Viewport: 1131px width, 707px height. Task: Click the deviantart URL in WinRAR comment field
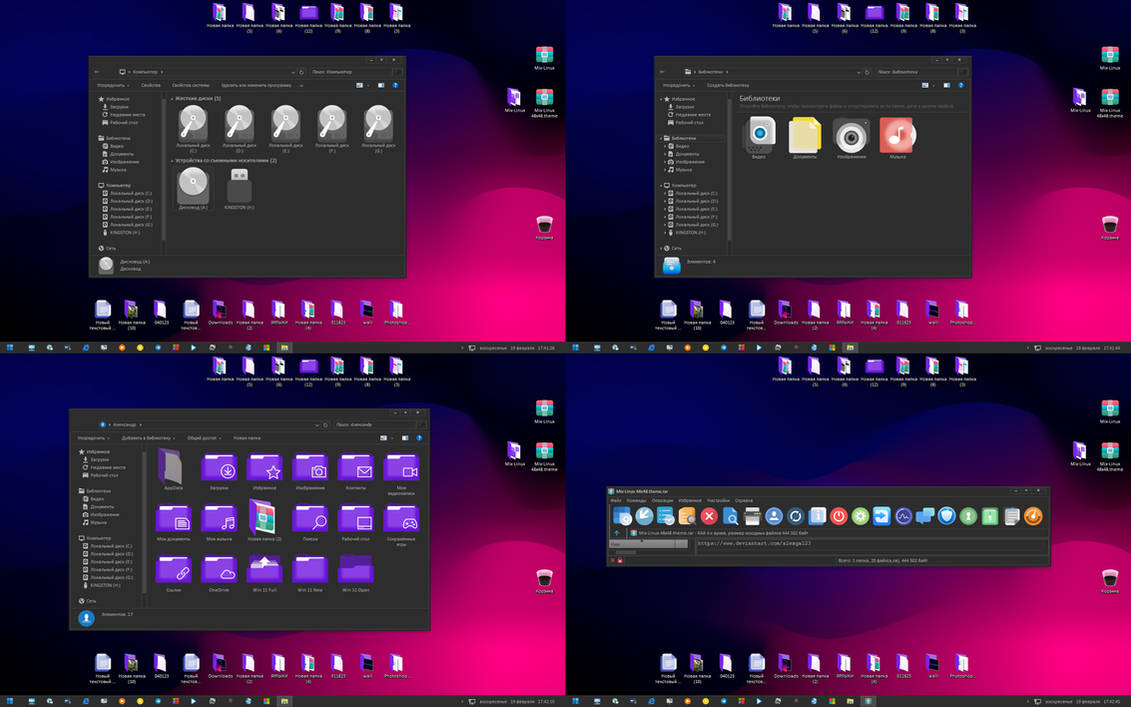pos(754,542)
